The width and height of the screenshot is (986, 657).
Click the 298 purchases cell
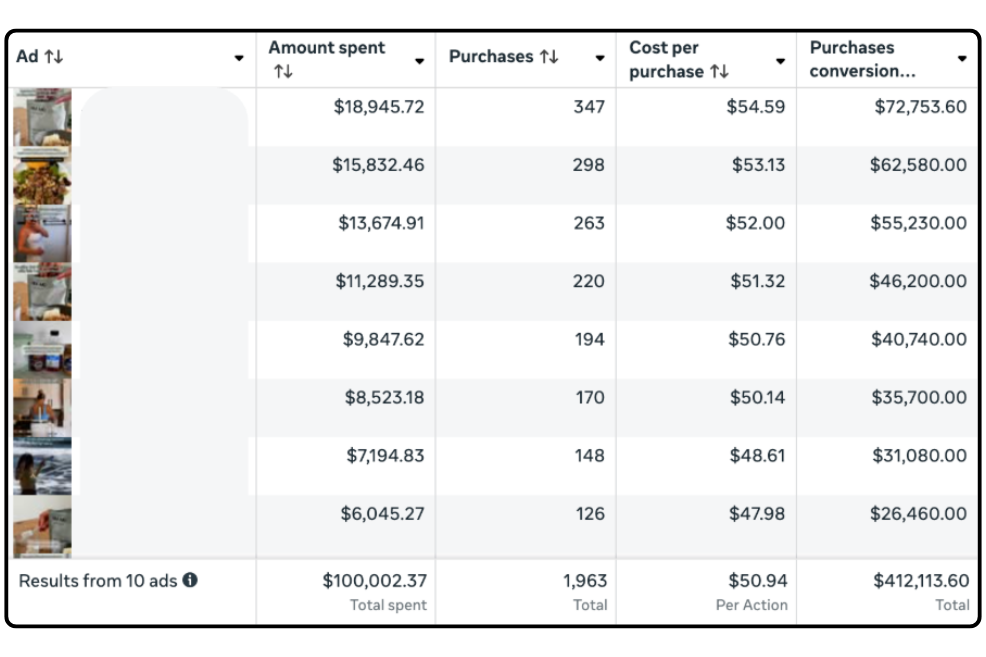(588, 165)
